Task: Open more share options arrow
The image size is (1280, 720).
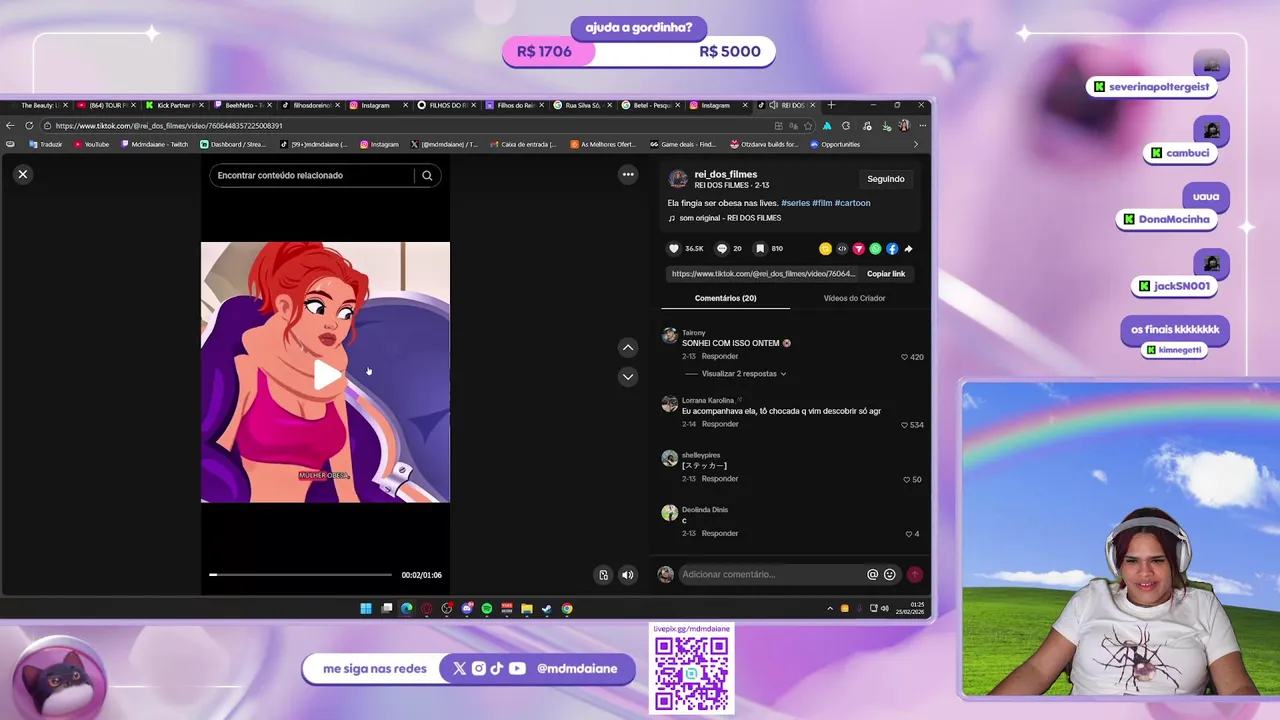Action: pos(908,248)
